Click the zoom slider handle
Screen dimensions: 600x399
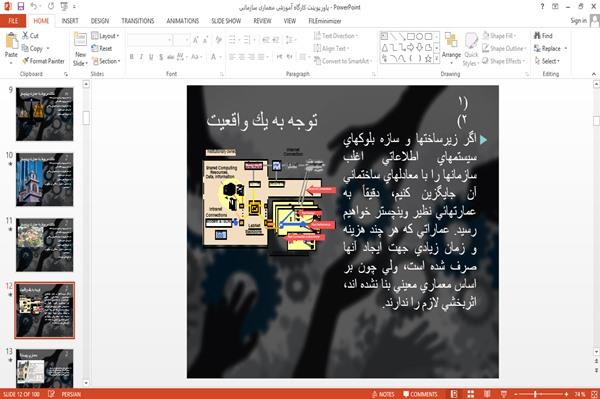point(535,394)
